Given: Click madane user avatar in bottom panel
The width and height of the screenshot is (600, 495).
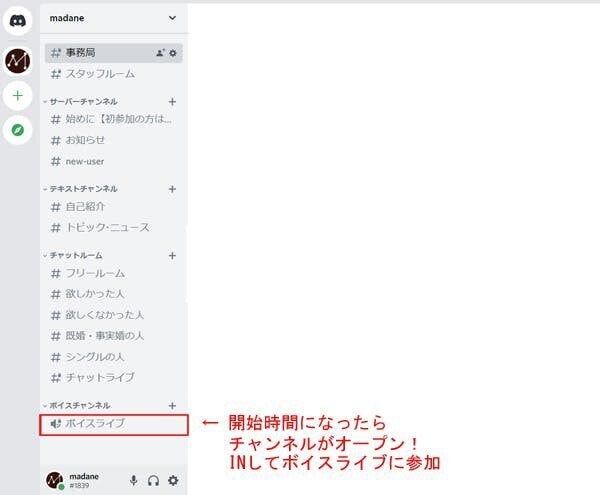Looking at the screenshot, I should click(x=55, y=480).
